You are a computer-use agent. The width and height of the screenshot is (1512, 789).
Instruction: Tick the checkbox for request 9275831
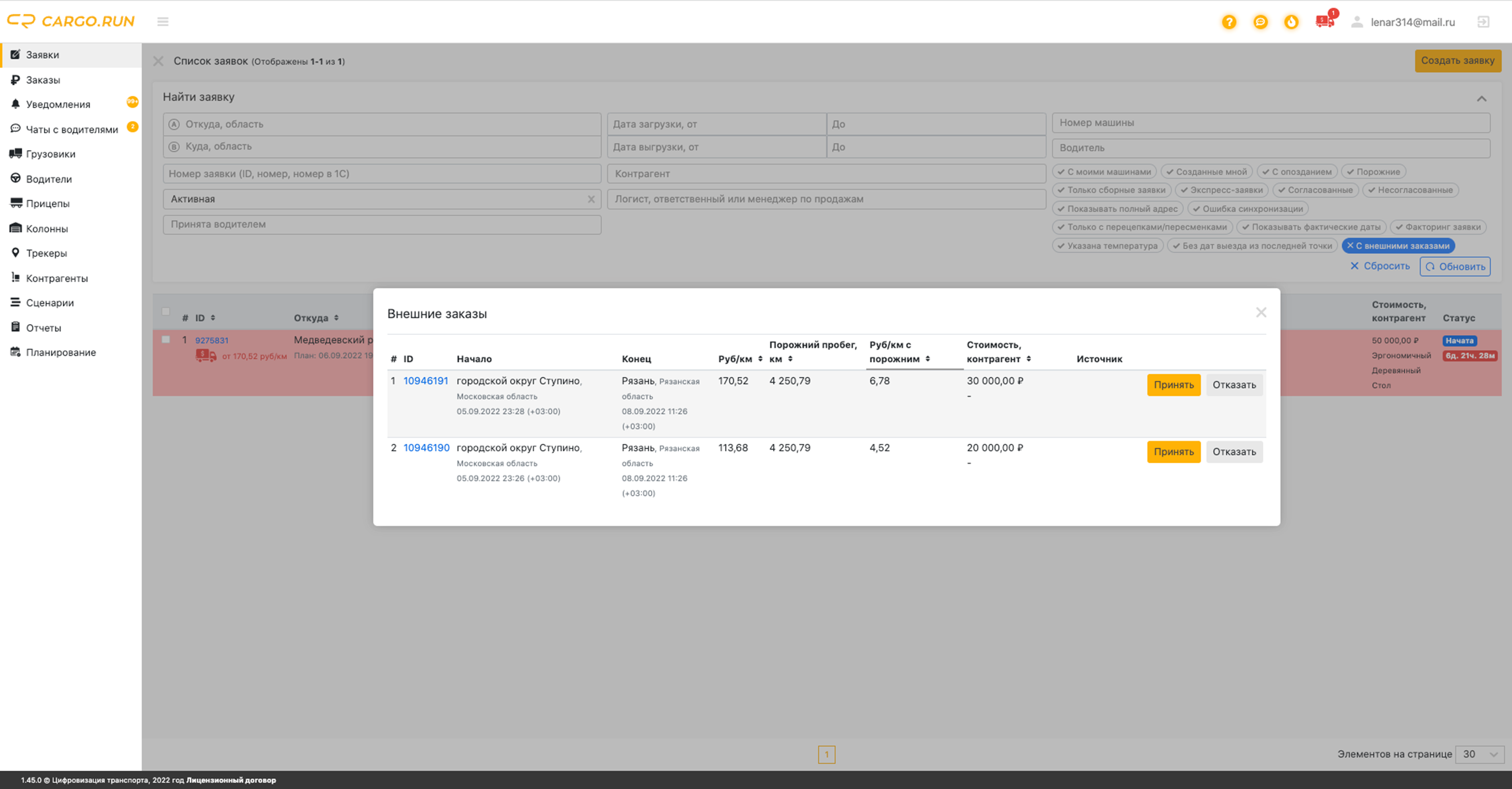pyautogui.click(x=166, y=339)
